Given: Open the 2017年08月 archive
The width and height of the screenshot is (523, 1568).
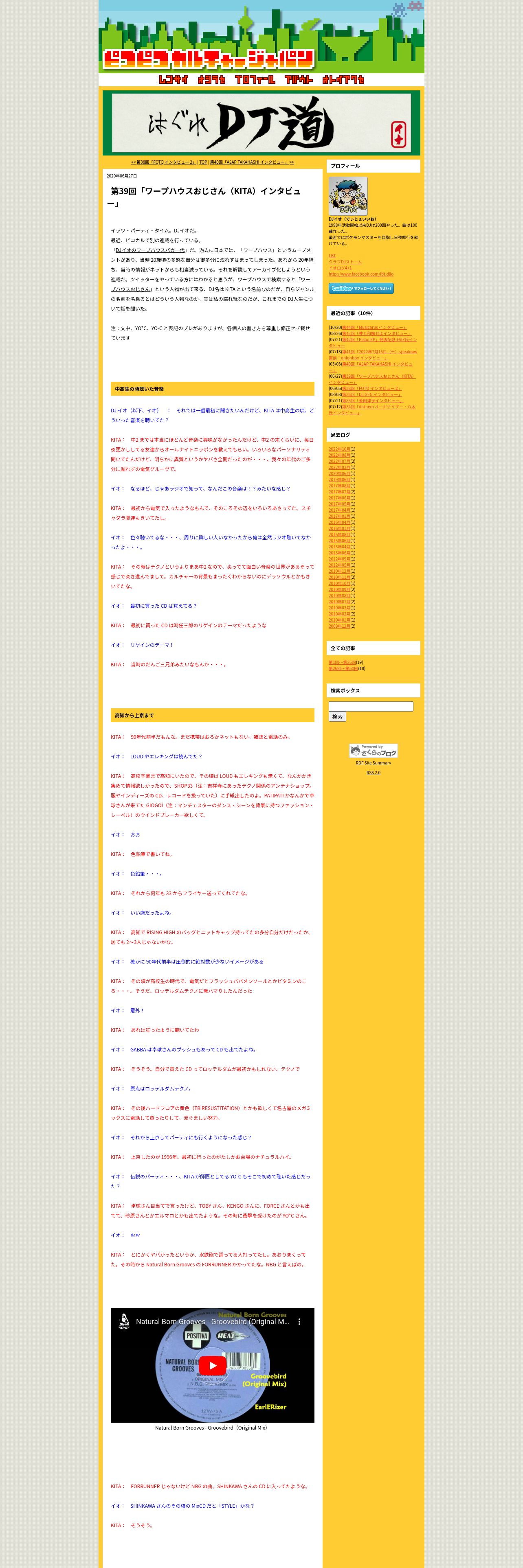Looking at the screenshot, I should pyautogui.click(x=339, y=486).
